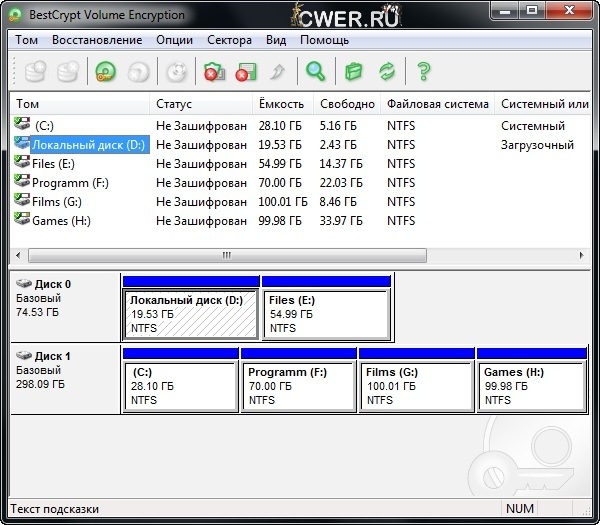Click the floppy disk with red cross icon
Viewport: 600px width, 525px height.
click(245, 71)
